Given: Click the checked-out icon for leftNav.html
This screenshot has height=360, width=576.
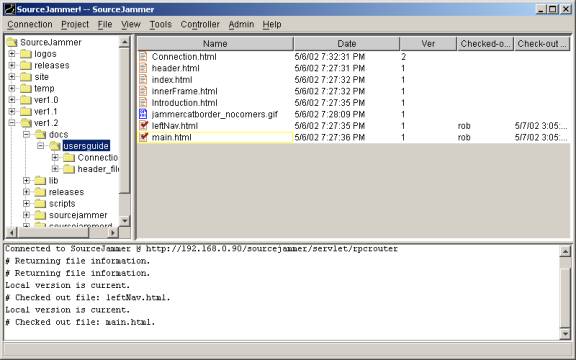Looking at the screenshot, I should click(143, 126).
